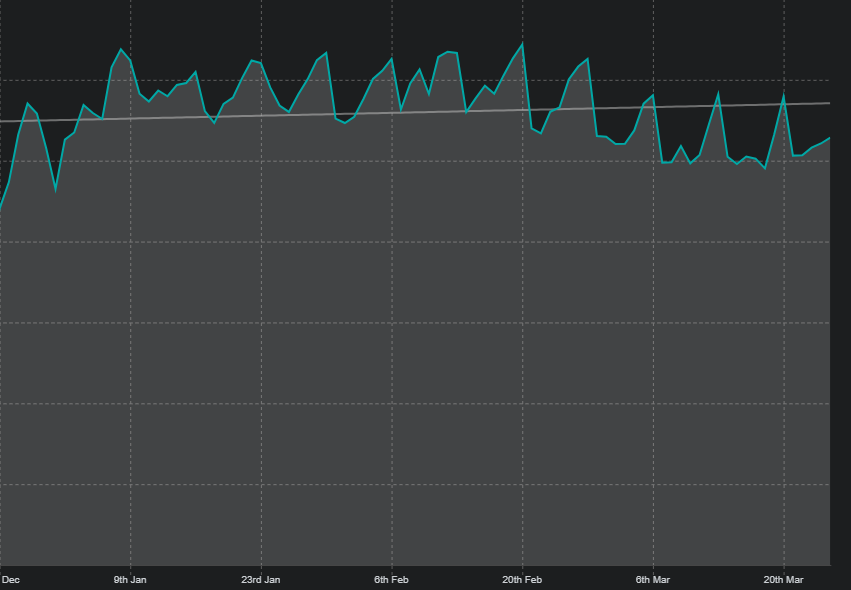This screenshot has height=590, width=851.
Task: Click the teal peak at the 6th Mar gridline
Action: click(653, 95)
